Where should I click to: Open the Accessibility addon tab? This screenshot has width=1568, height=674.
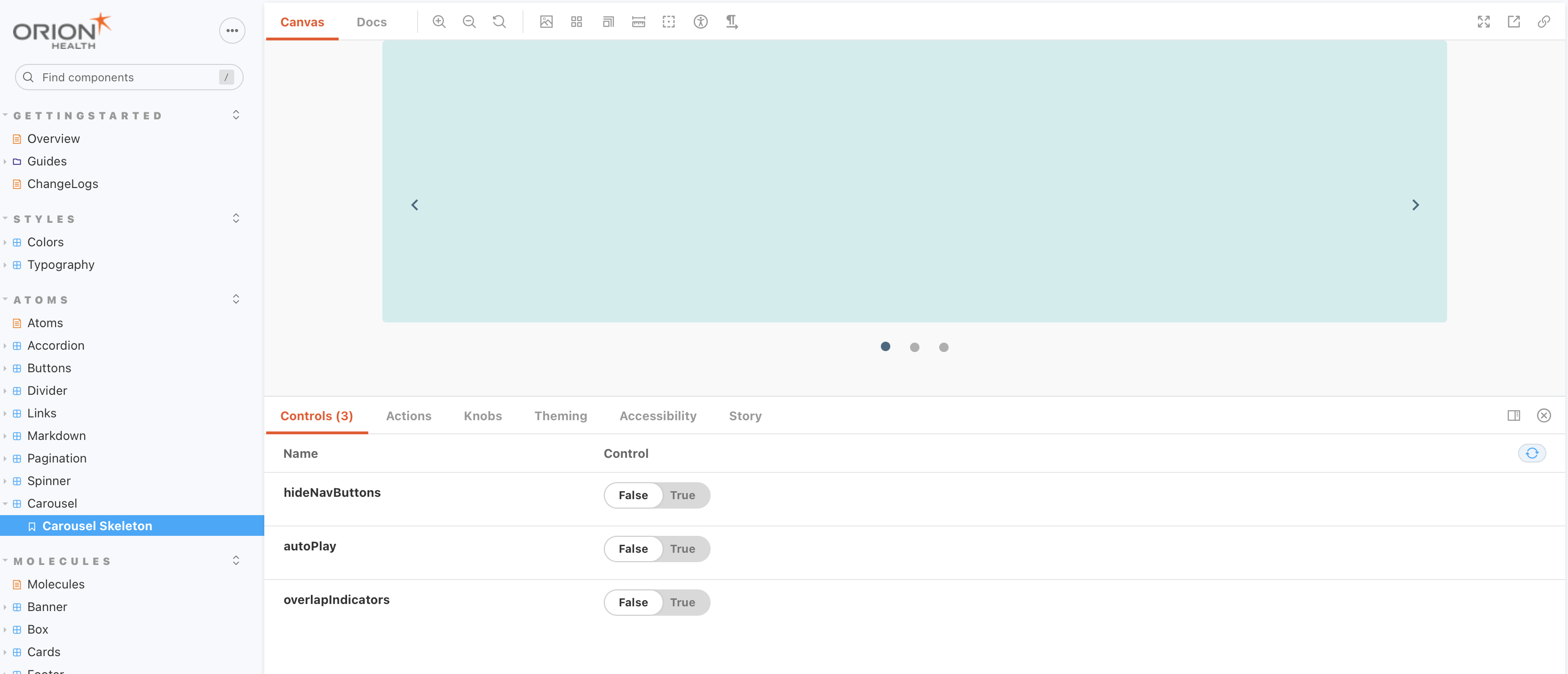click(657, 416)
